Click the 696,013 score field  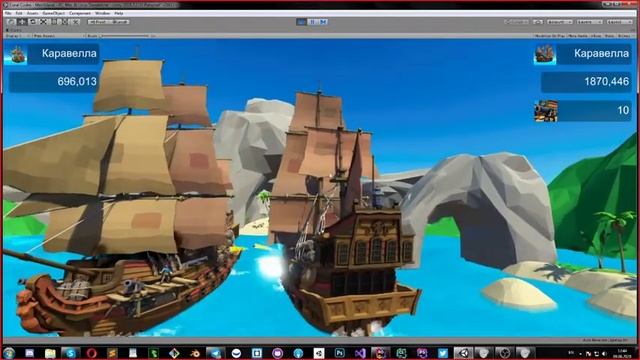pos(54,82)
